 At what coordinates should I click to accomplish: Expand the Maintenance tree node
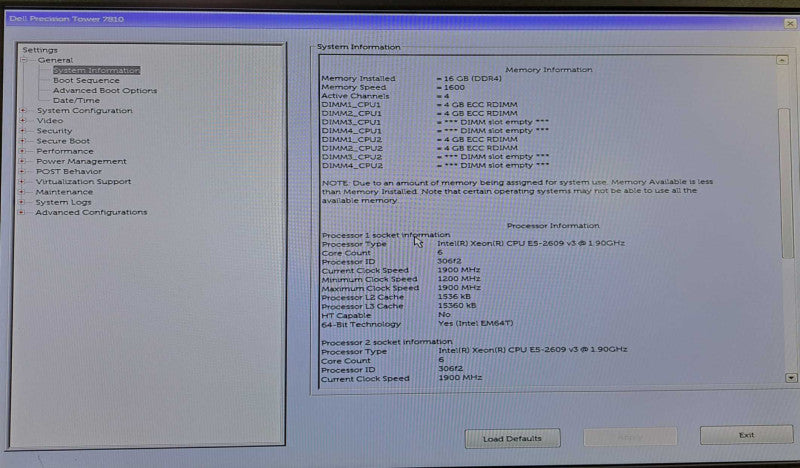point(21,192)
